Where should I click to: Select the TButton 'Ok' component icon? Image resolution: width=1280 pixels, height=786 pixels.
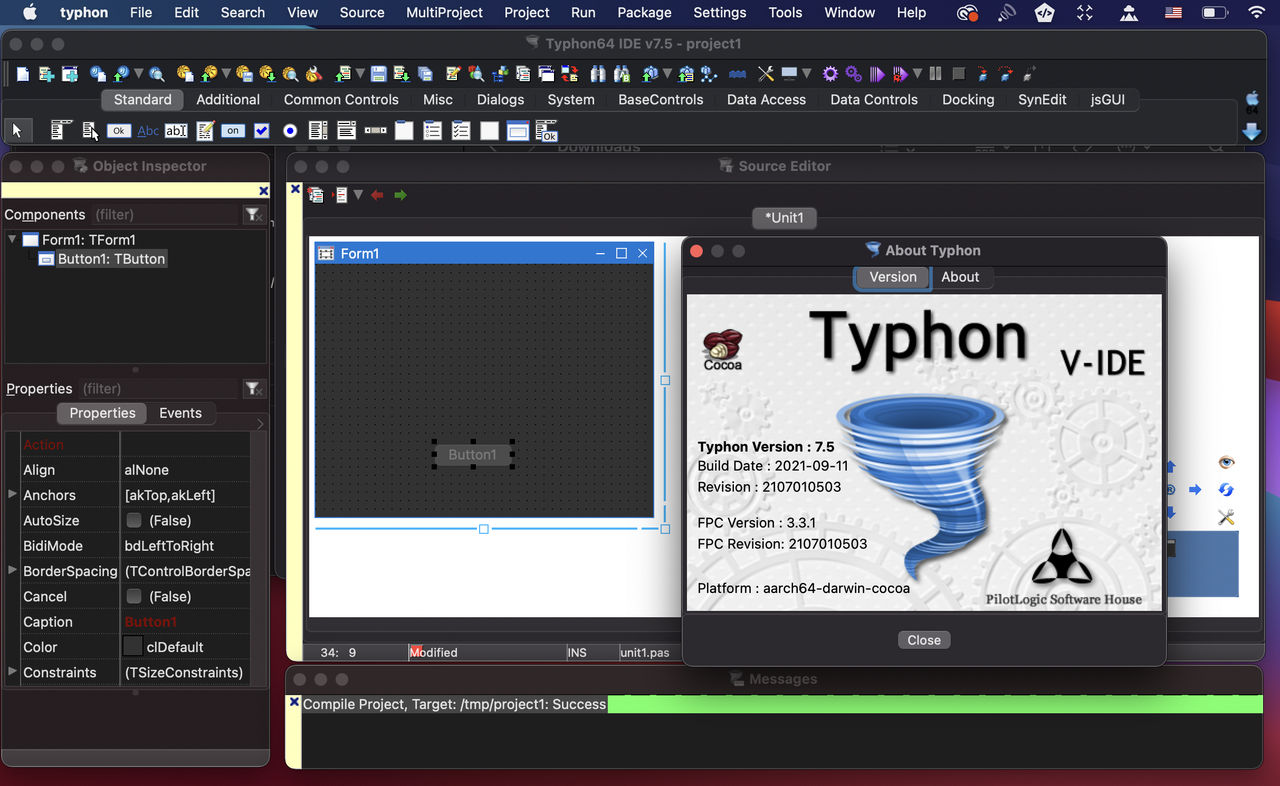pyautogui.click(x=119, y=130)
